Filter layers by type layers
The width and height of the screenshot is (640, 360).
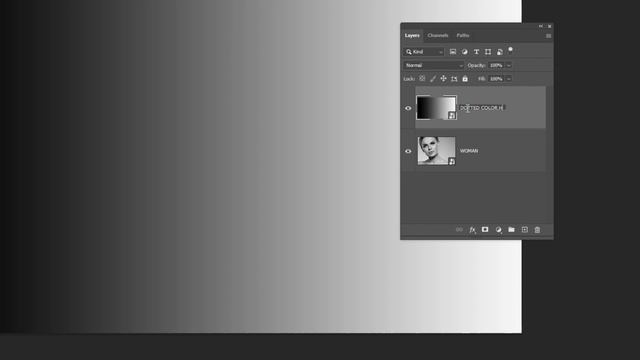476,52
